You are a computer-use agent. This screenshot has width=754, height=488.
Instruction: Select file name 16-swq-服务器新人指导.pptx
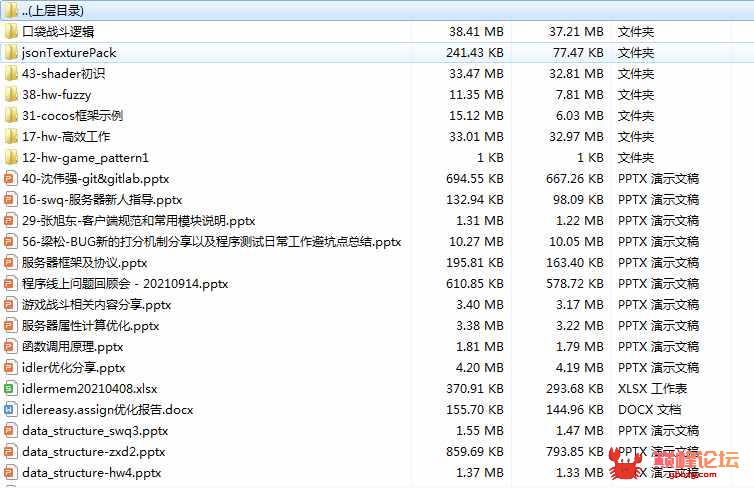(102, 200)
